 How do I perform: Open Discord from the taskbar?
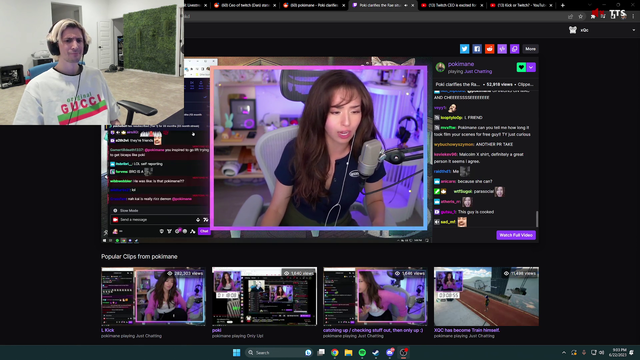(390, 353)
